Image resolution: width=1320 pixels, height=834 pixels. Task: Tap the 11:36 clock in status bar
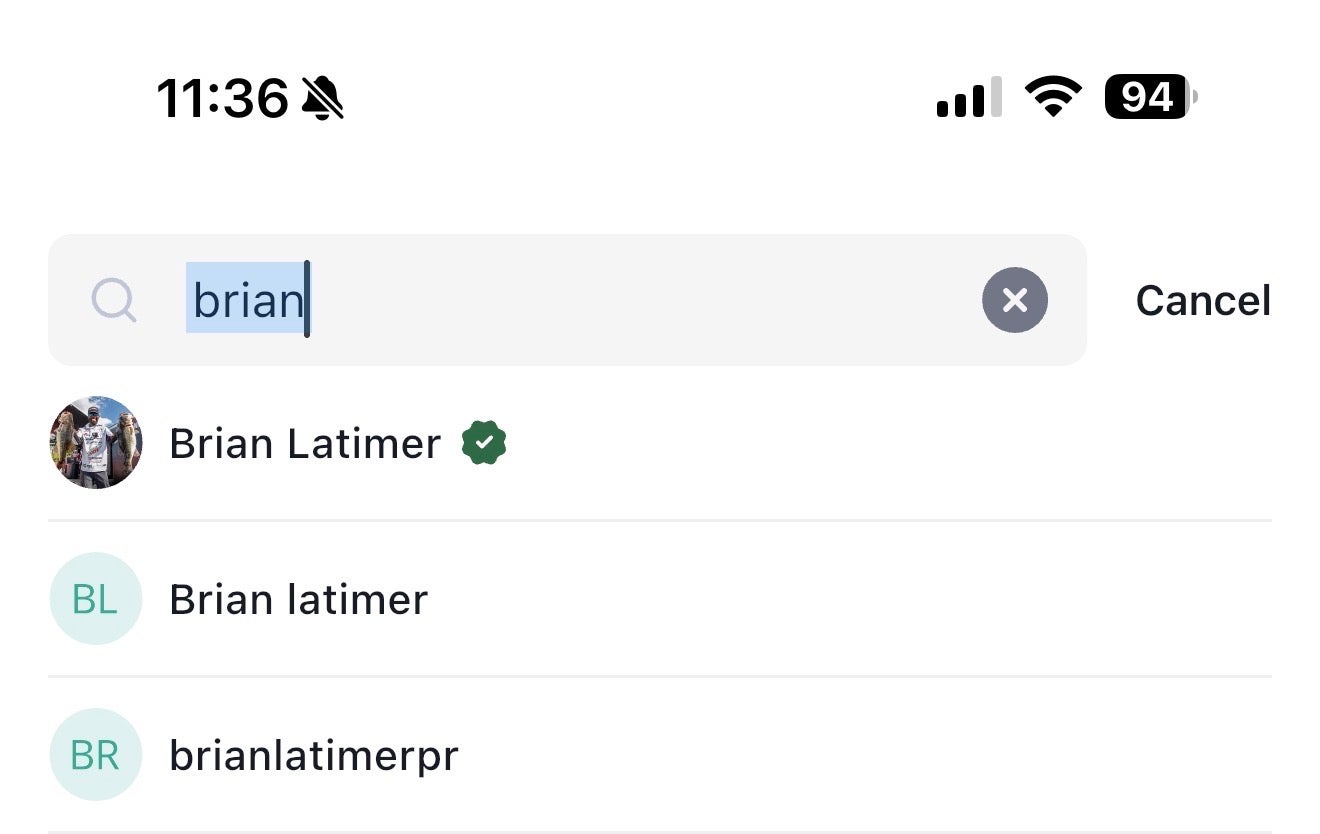tap(222, 99)
